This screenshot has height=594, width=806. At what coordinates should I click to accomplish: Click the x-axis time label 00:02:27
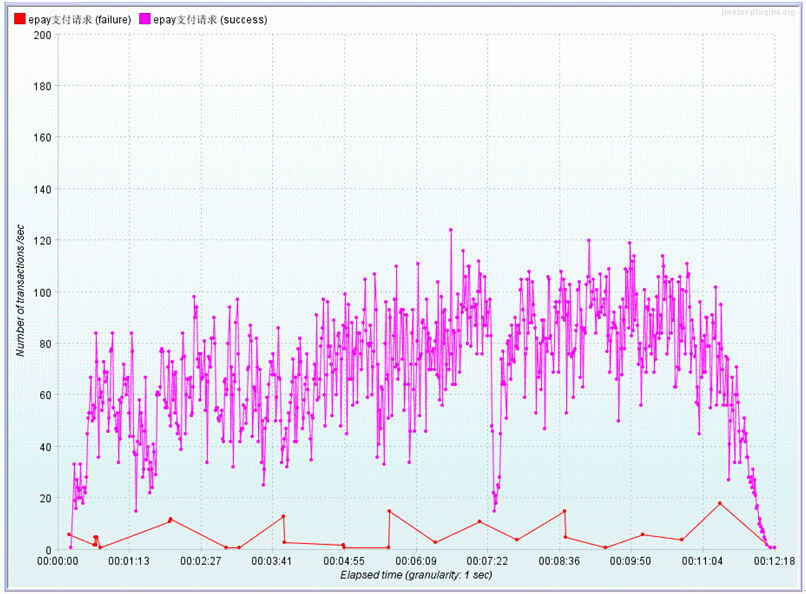[200, 561]
